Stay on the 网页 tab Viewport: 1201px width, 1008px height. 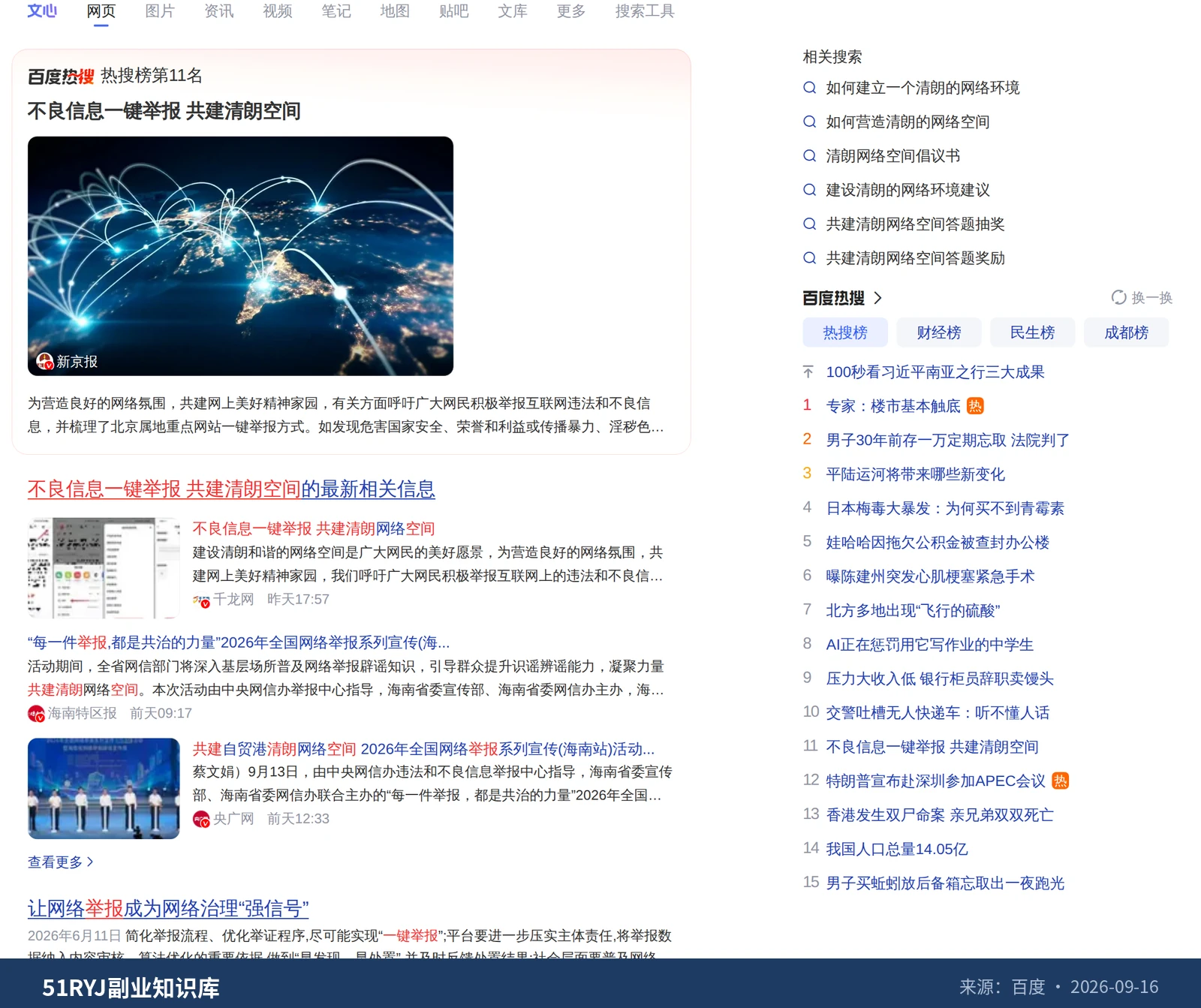pyautogui.click(x=101, y=11)
